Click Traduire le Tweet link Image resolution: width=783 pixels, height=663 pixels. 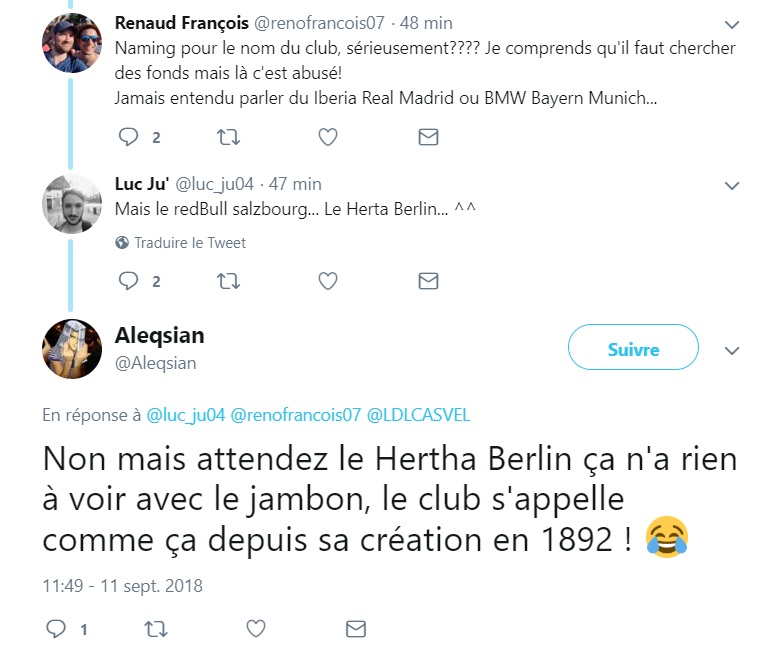(190, 243)
